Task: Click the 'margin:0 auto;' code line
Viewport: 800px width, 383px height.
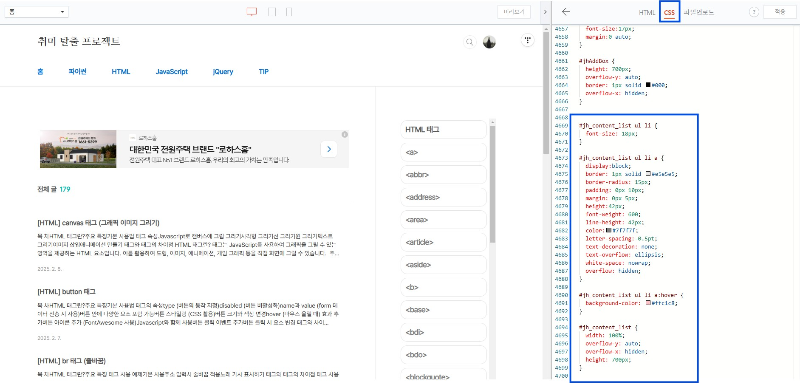Action: (x=608, y=37)
